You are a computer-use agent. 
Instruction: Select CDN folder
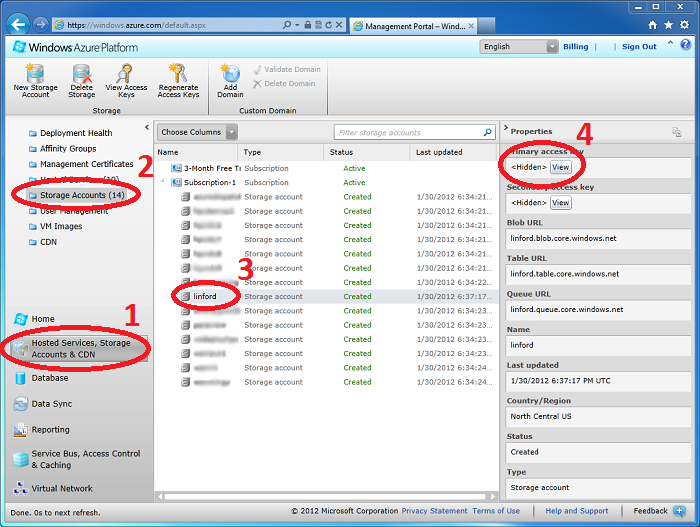[43, 242]
